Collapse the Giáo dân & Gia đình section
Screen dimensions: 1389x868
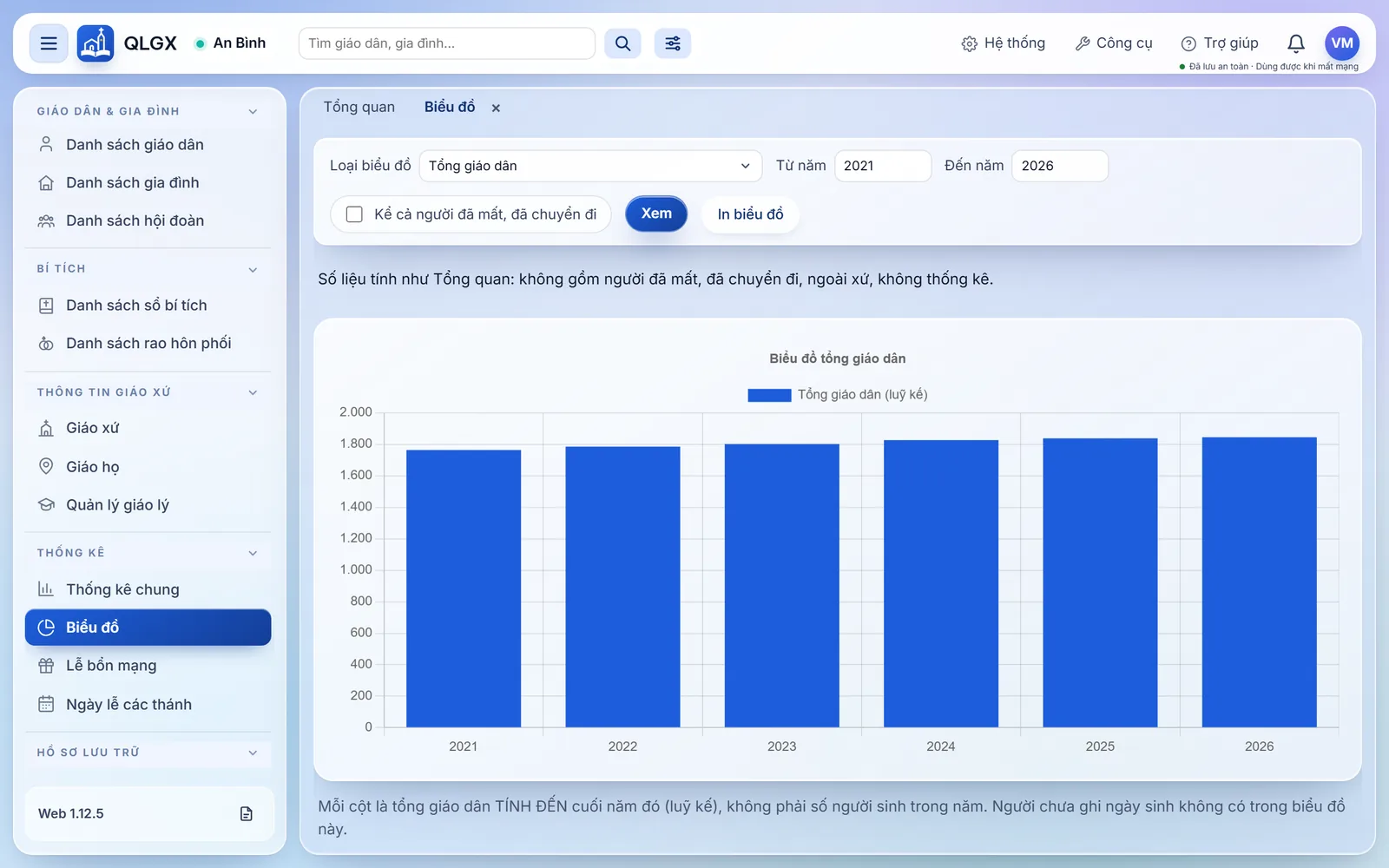point(253,111)
